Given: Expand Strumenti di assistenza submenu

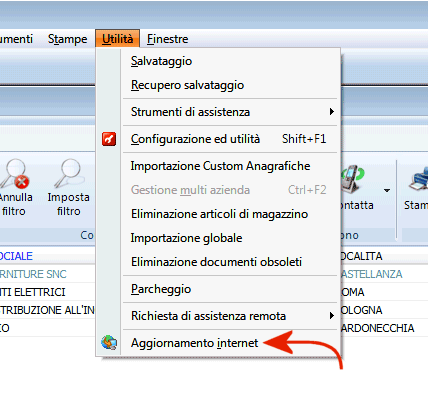Looking at the screenshot, I should tap(230, 112).
